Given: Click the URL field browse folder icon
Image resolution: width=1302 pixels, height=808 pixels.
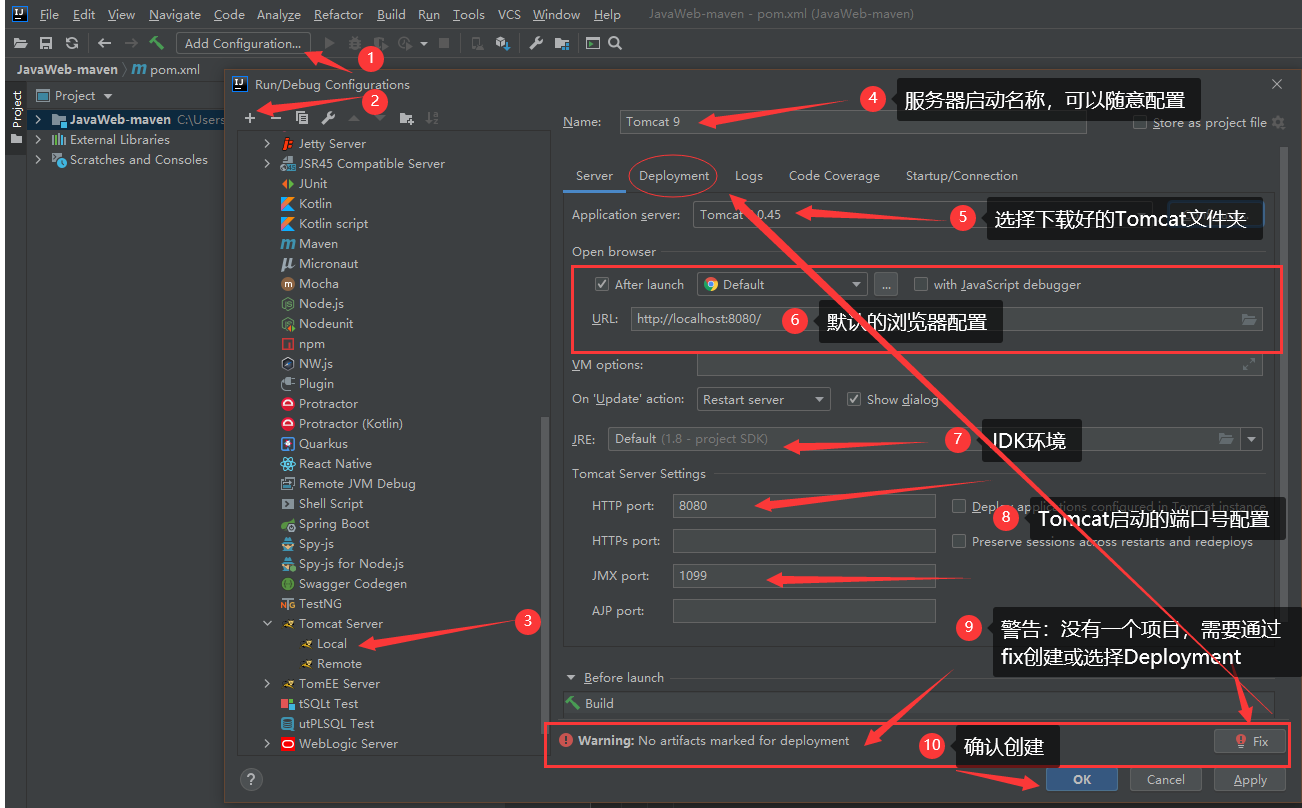Looking at the screenshot, I should tap(1249, 319).
